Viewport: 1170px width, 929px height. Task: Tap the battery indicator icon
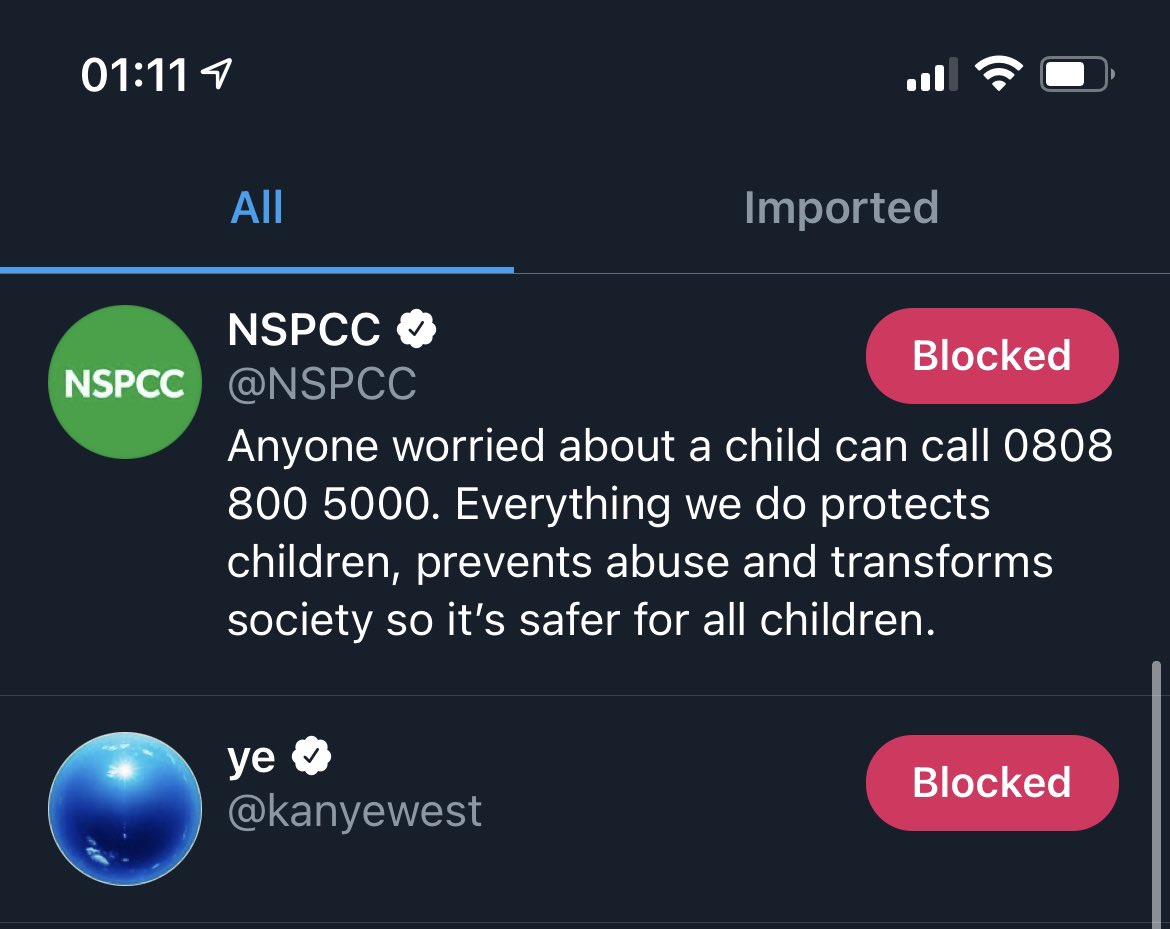tap(1077, 75)
